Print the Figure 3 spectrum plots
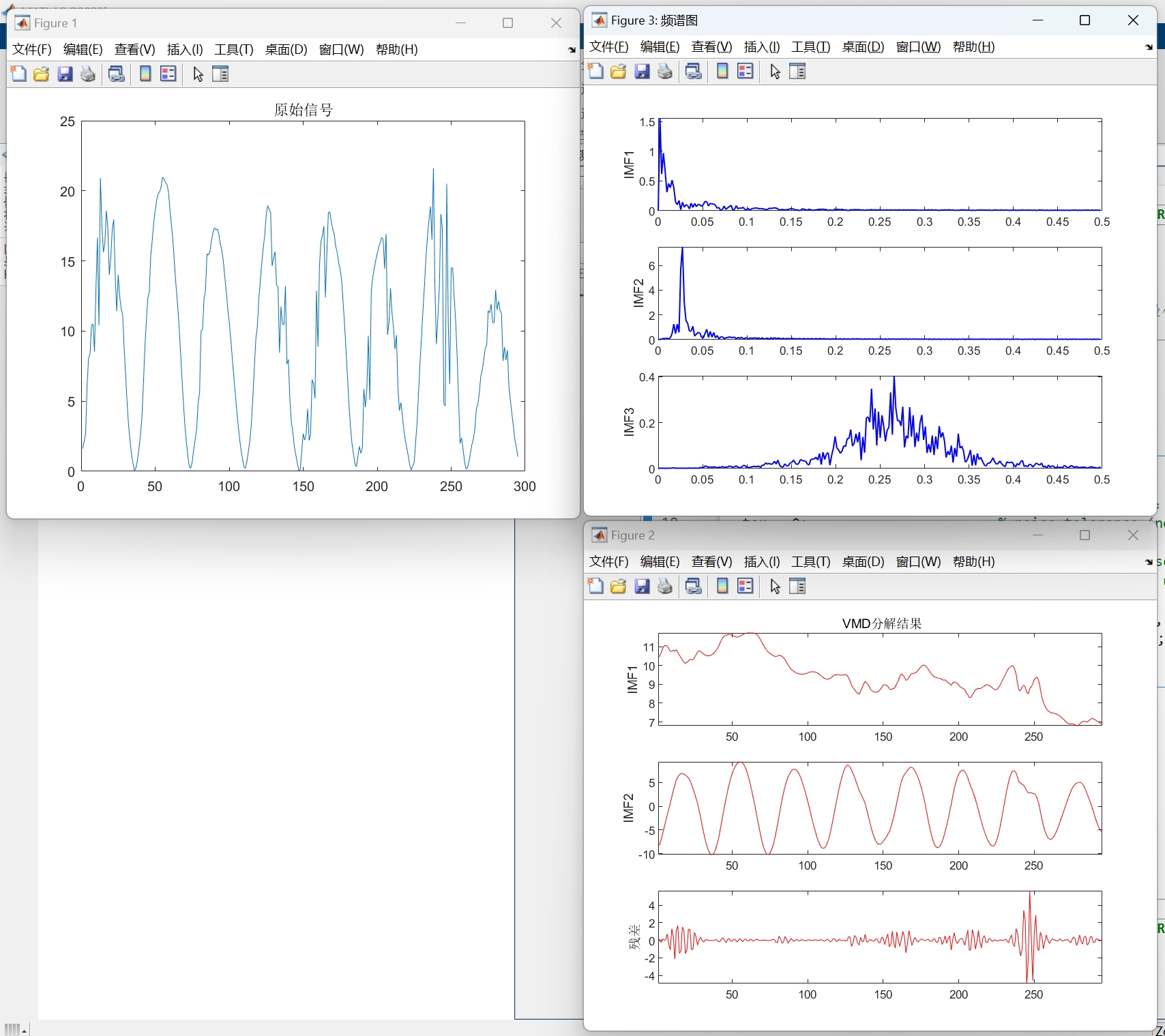Viewport: 1165px width, 1036px height. [665, 71]
